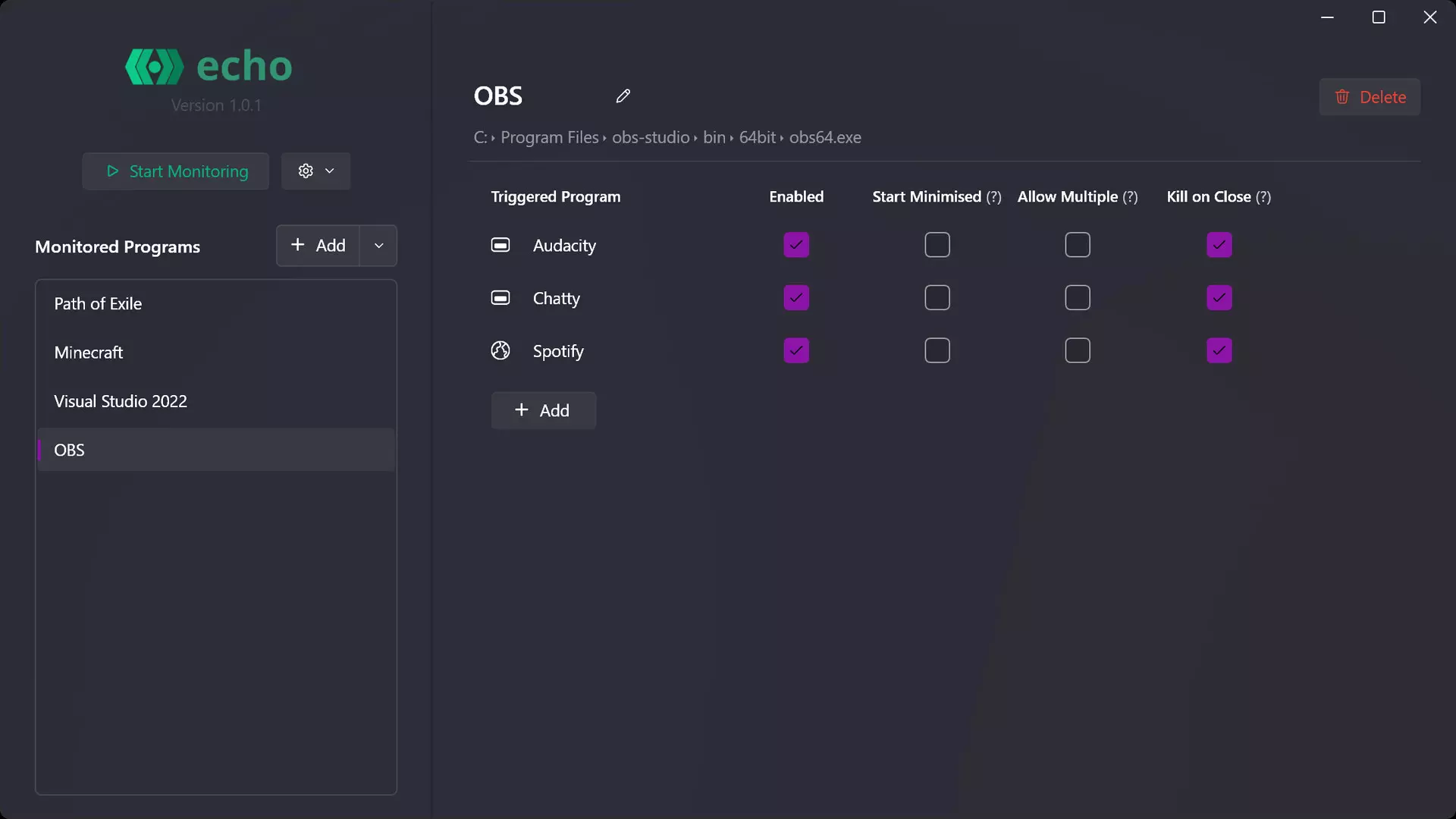The image size is (1456, 819).
Task: Delete the OBS monitored program
Action: (1370, 97)
